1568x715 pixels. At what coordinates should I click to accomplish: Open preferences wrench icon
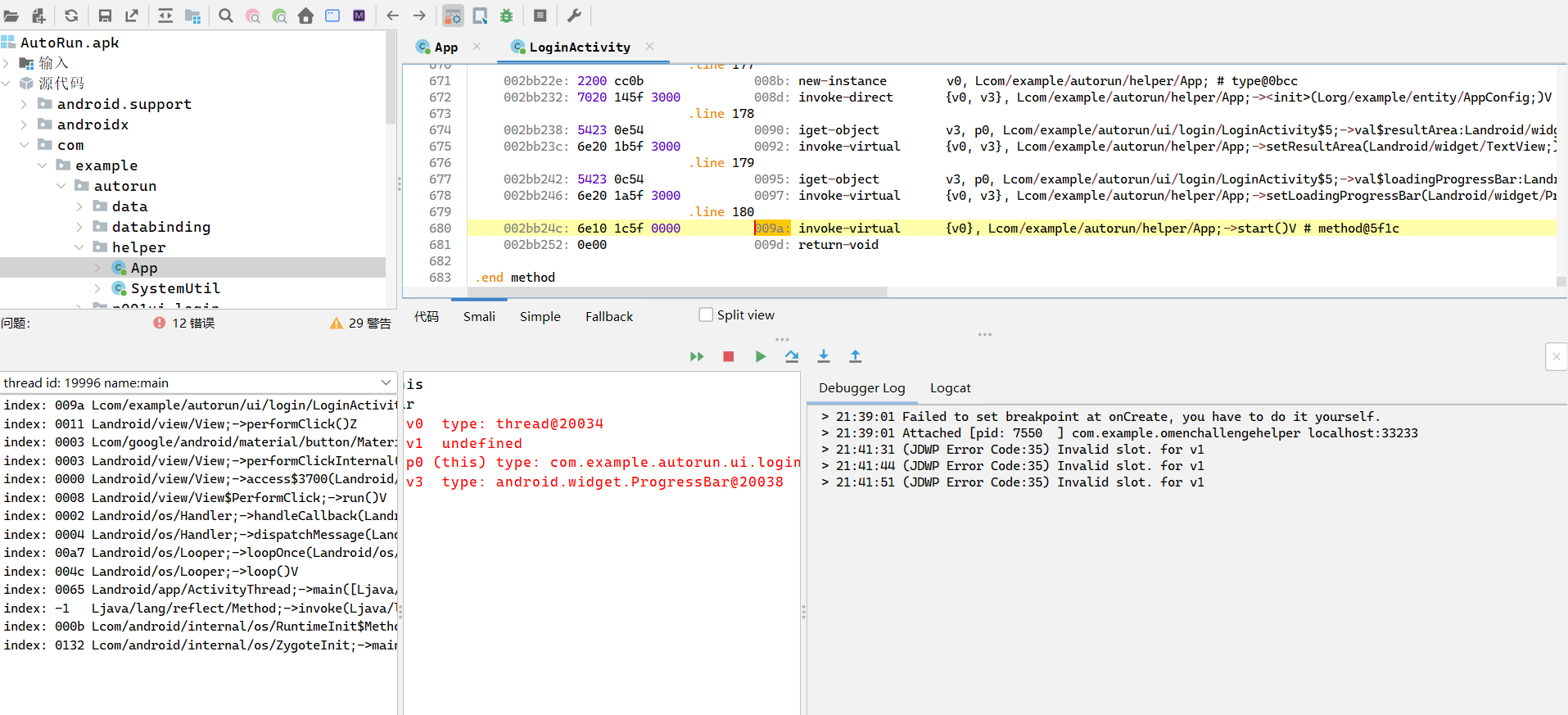click(574, 16)
